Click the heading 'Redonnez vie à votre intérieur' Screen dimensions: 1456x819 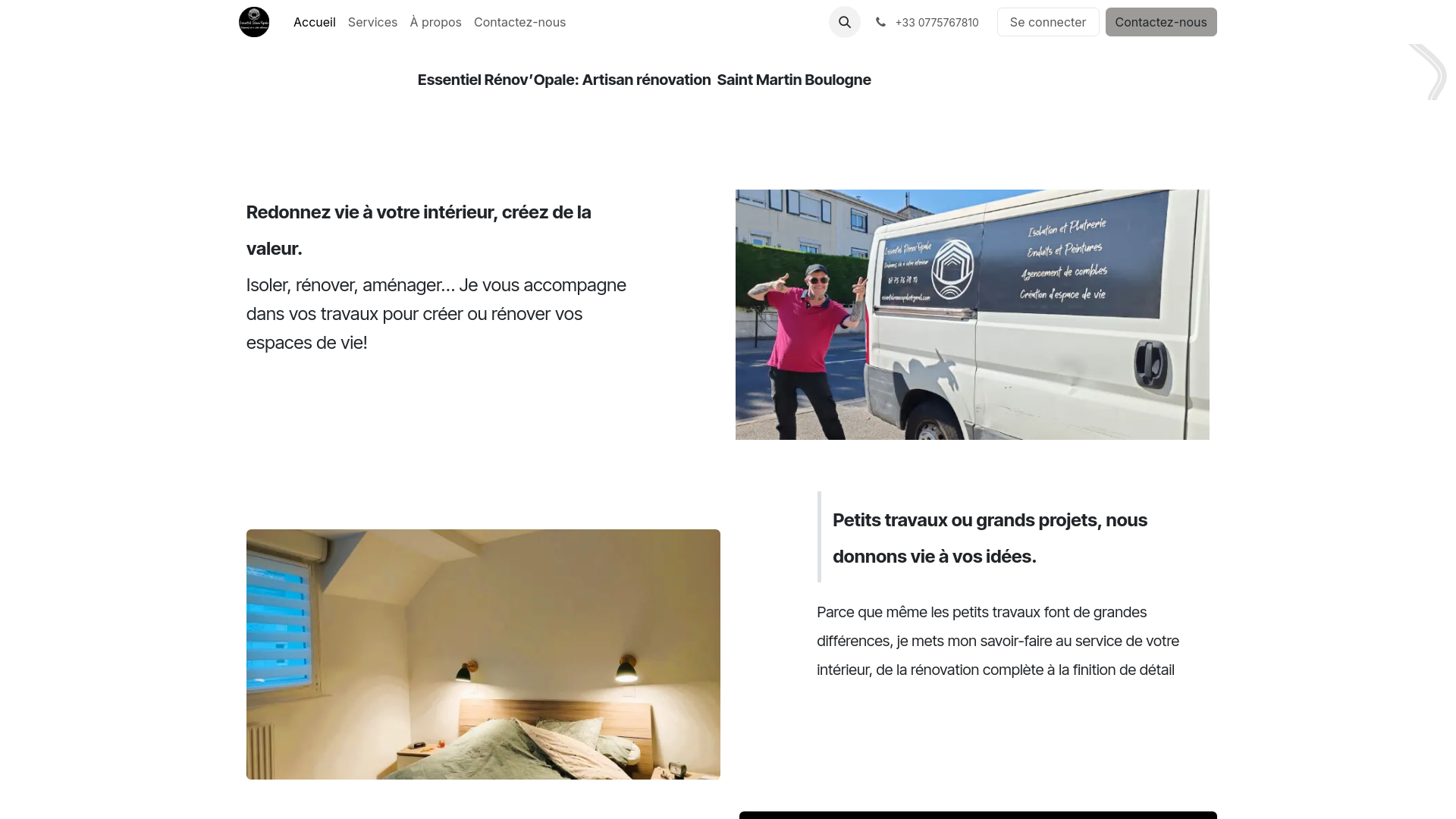click(x=419, y=231)
